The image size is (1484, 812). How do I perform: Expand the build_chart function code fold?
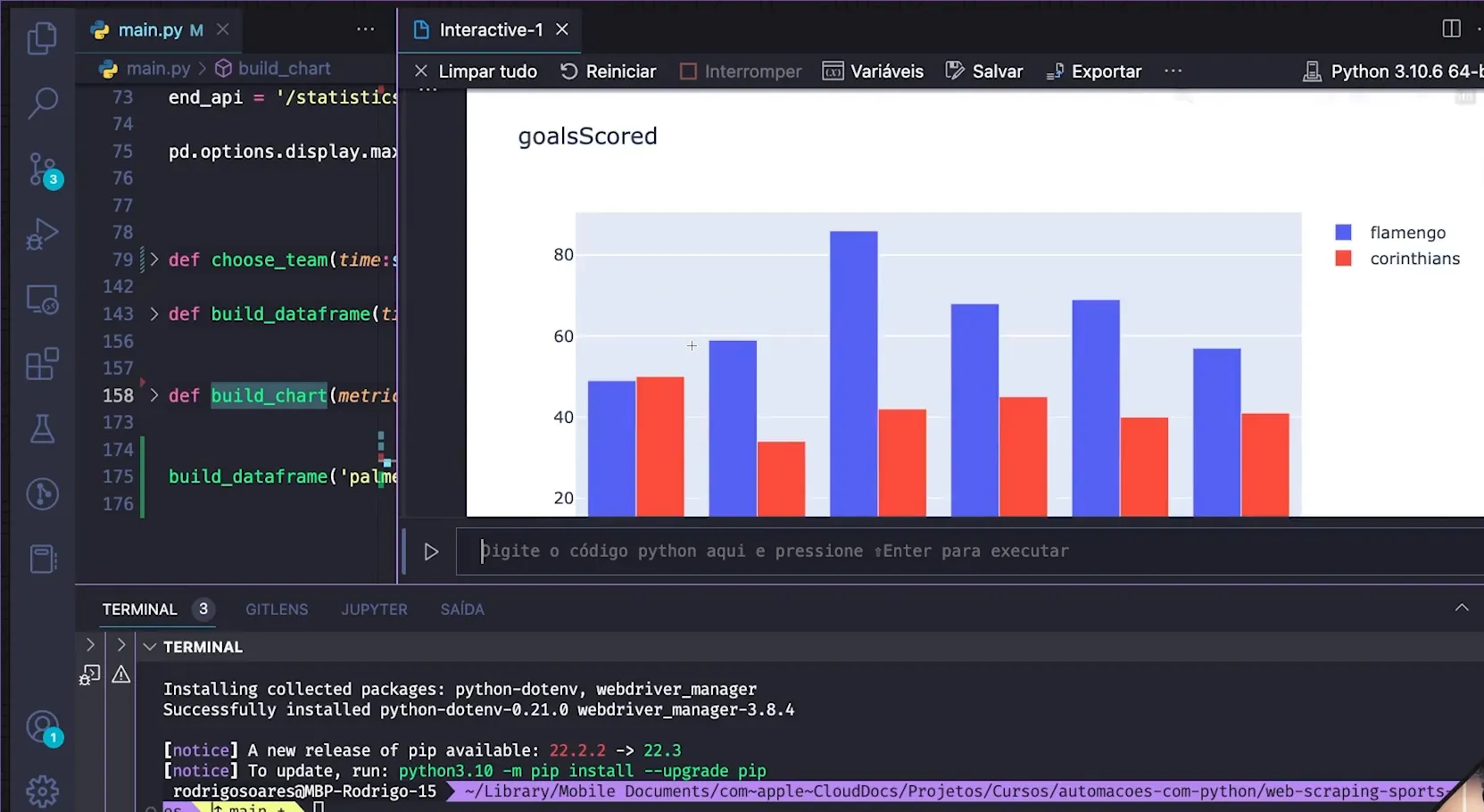(x=153, y=395)
